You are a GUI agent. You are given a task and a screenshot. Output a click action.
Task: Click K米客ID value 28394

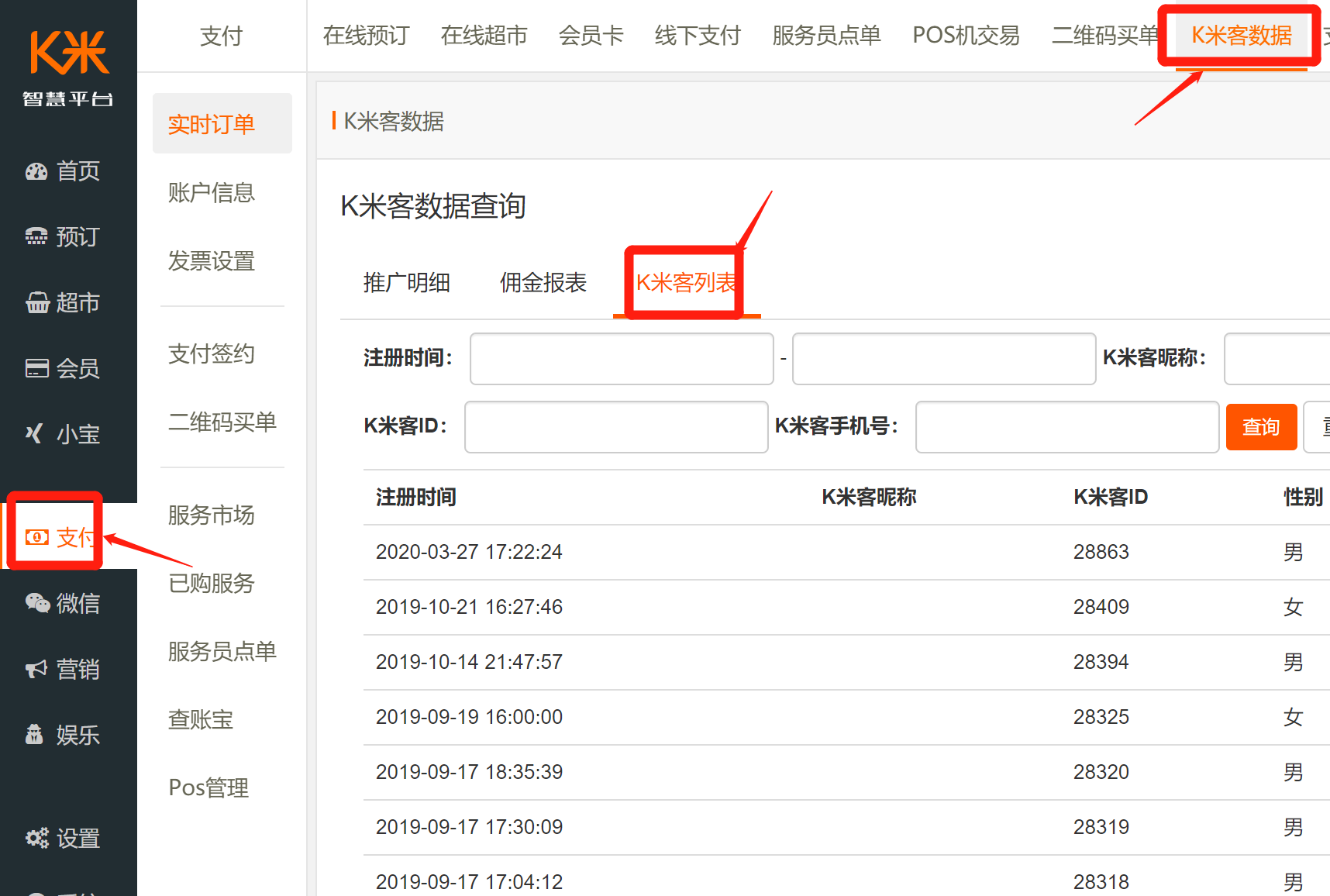1101,662
